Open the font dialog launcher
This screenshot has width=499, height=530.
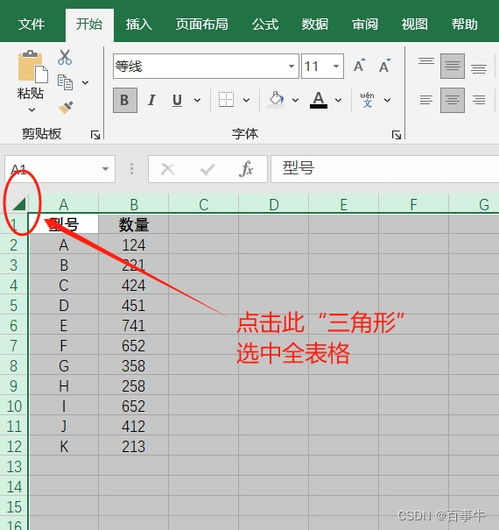pyautogui.click(x=396, y=135)
